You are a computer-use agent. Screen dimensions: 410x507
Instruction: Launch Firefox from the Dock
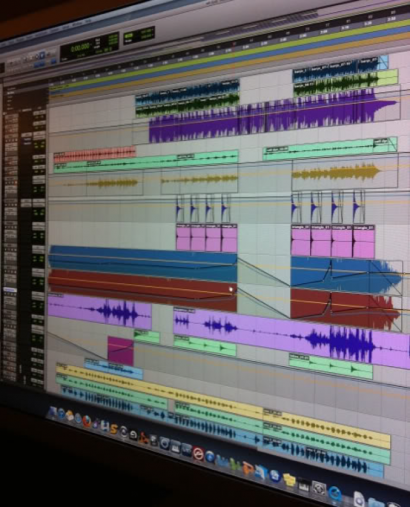point(87,422)
